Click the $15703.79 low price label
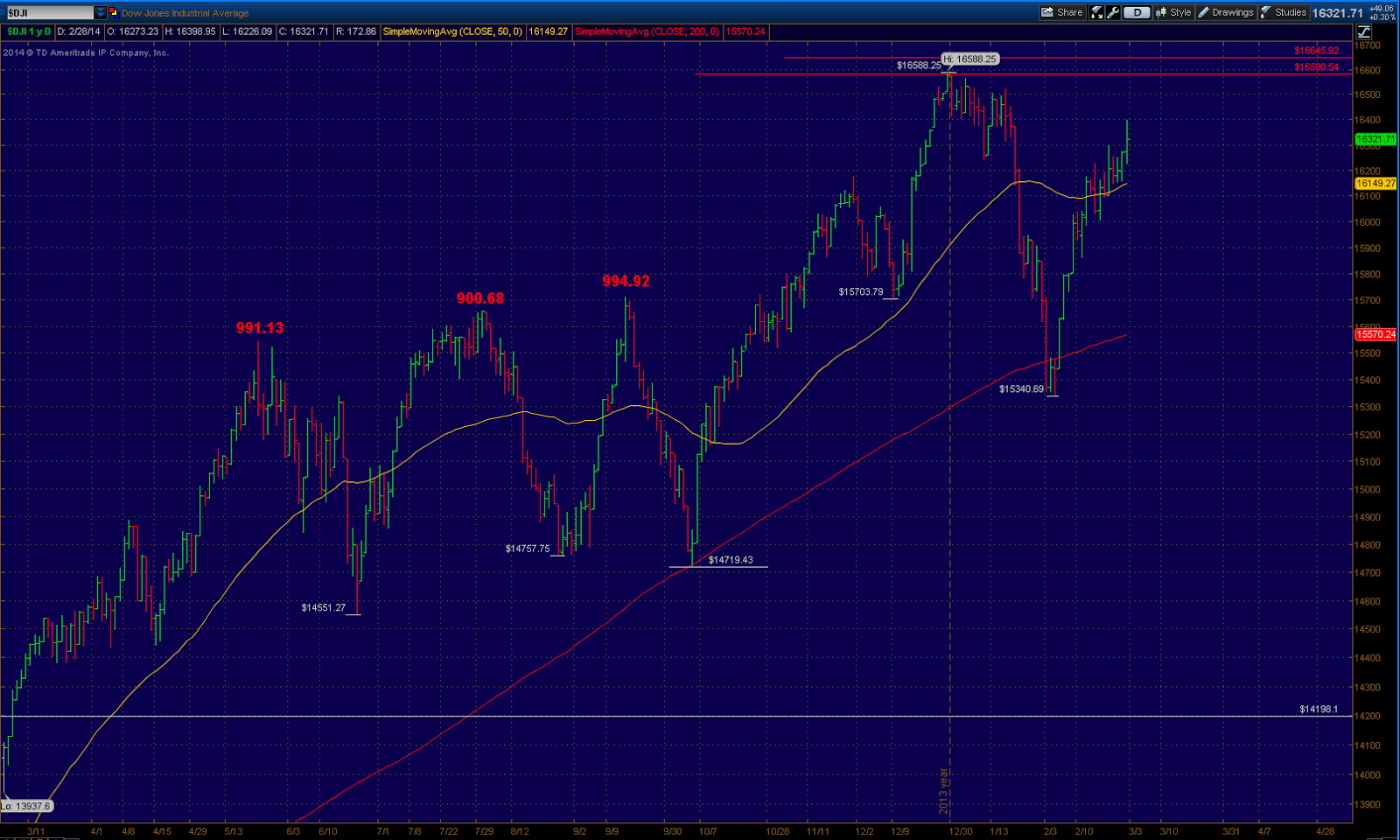Viewport: 1400px width, 840px height. 861,291
